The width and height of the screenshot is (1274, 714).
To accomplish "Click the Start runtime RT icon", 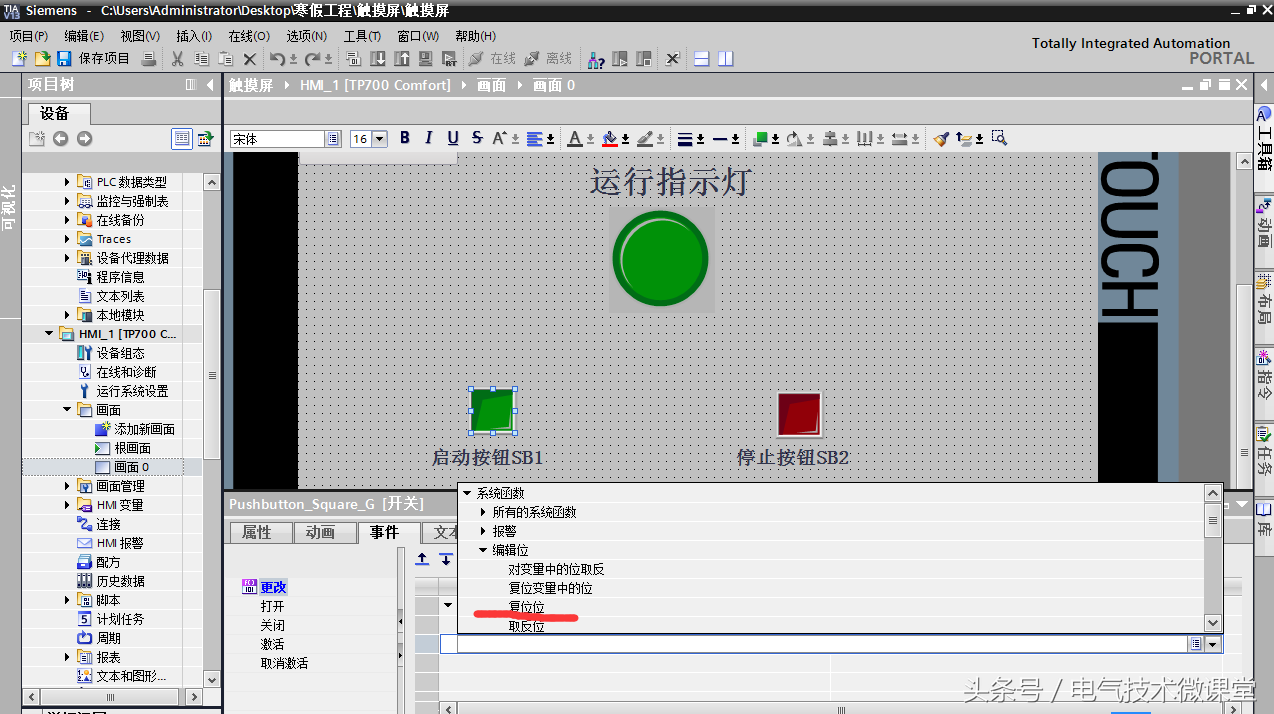I will 450,59.
